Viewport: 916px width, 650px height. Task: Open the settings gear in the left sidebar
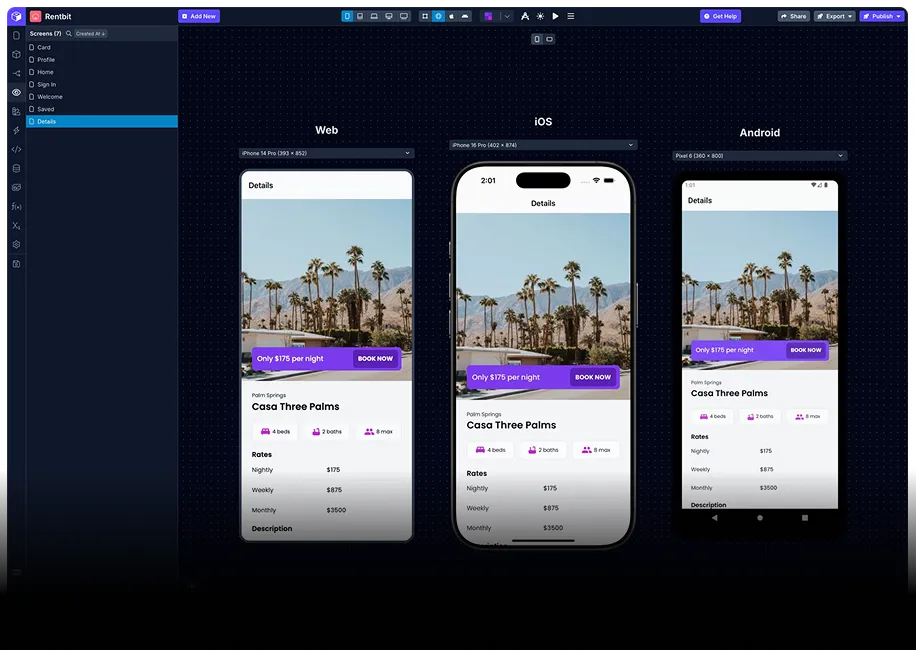pyautogui.click(x=15, y=244)
